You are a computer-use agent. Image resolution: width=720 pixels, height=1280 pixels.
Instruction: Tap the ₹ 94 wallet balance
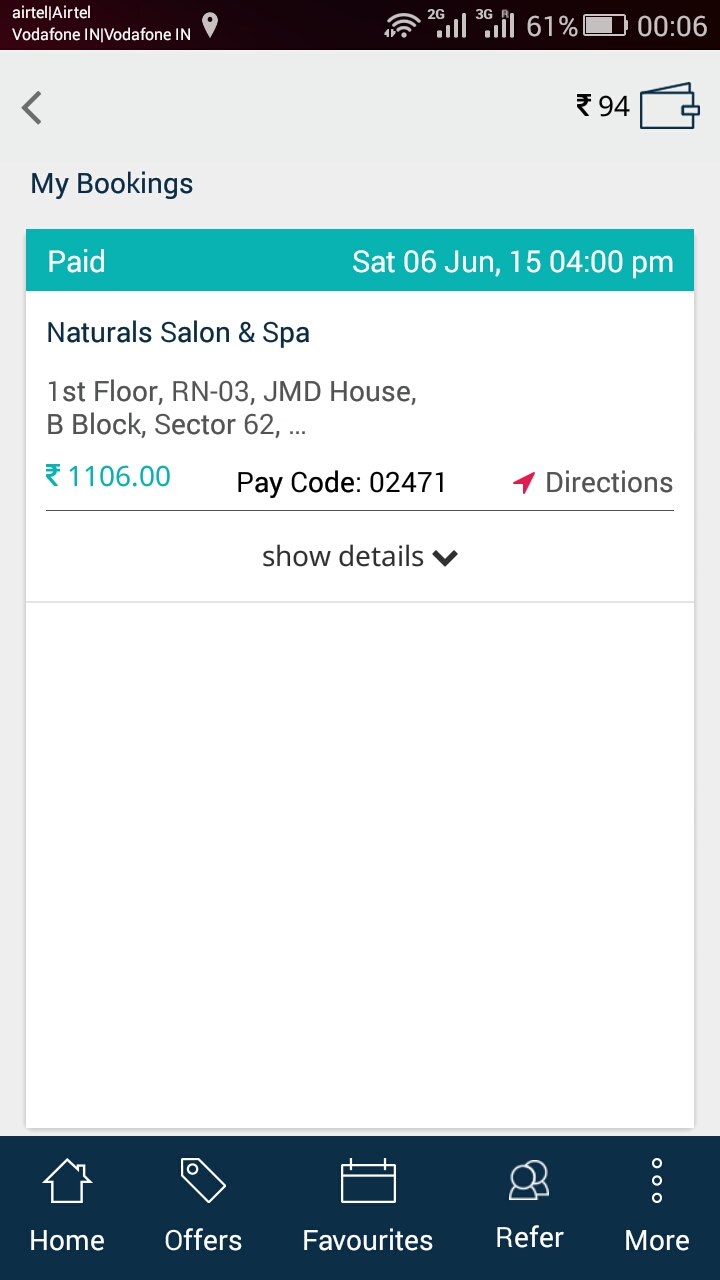[602, 106]
